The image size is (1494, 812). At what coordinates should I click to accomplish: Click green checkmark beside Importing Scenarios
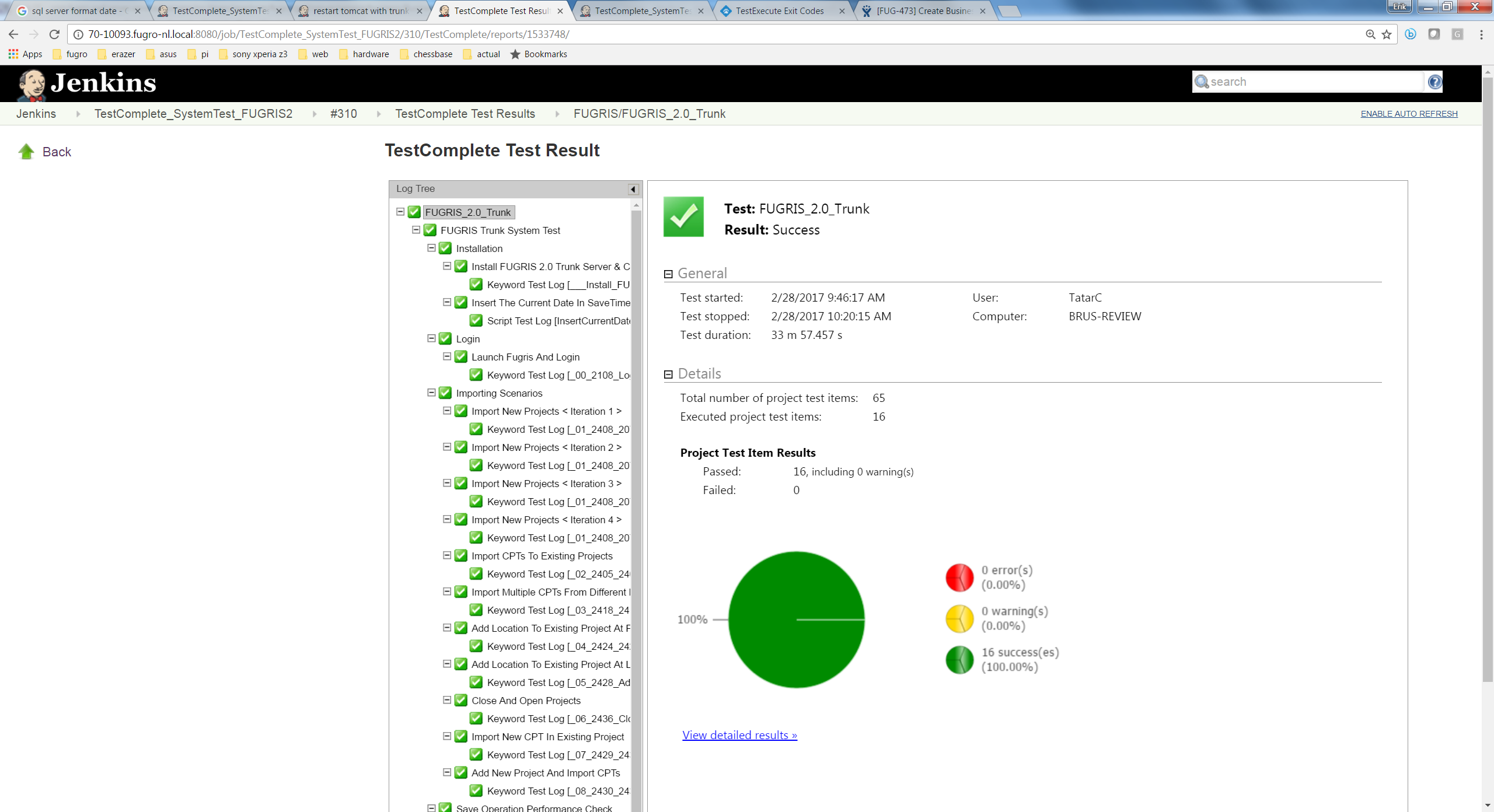pos(445,393)
